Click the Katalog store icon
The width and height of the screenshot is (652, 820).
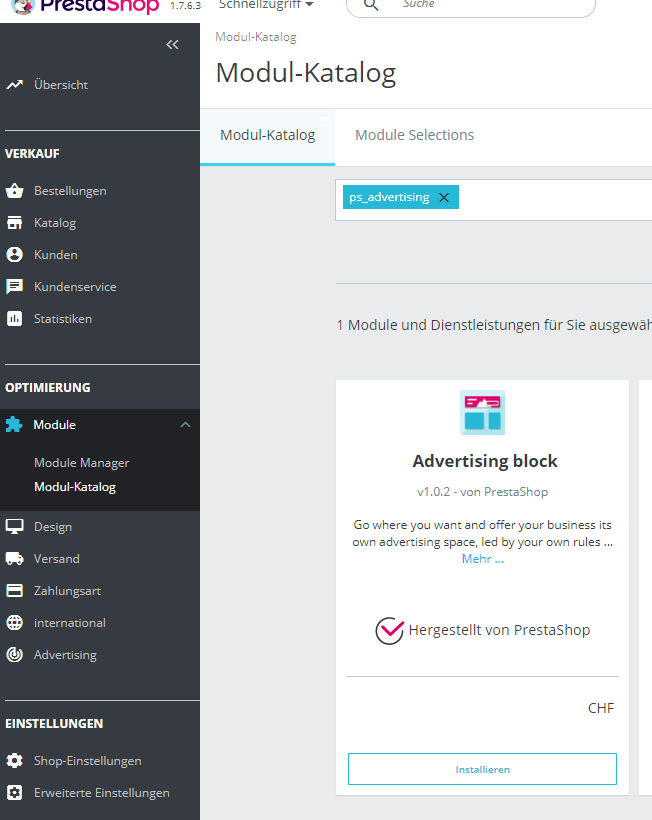[x=15, y=223]
